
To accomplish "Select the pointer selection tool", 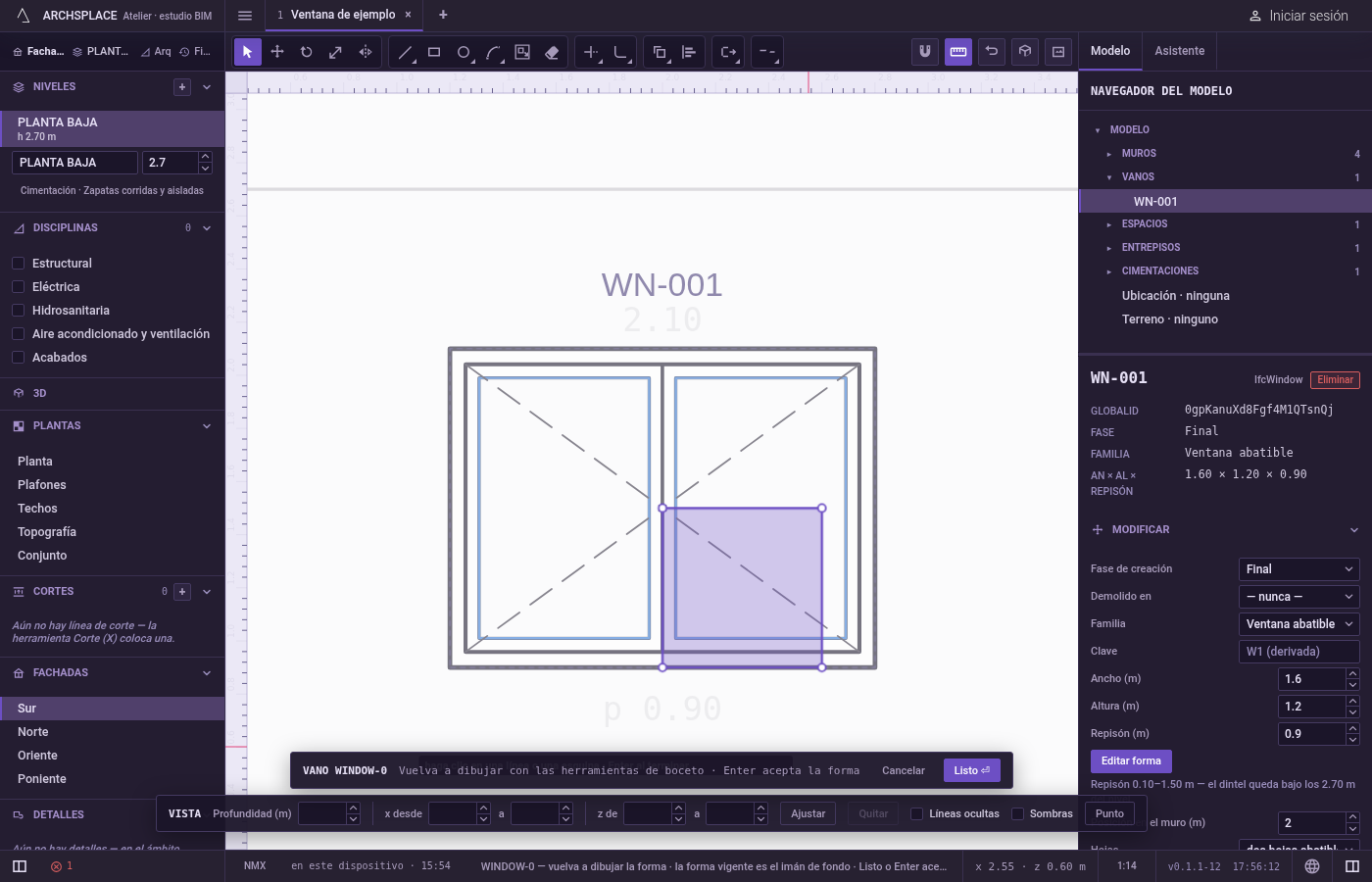I will [248, 52].
